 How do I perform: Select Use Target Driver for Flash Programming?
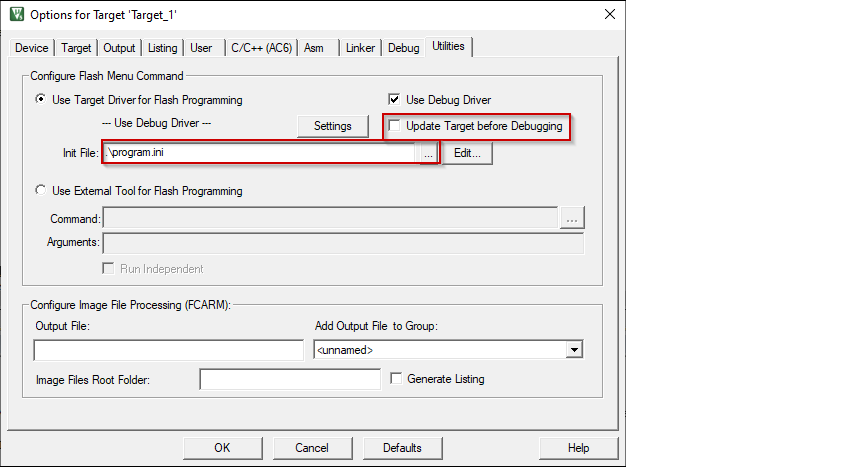coord(40,100)
